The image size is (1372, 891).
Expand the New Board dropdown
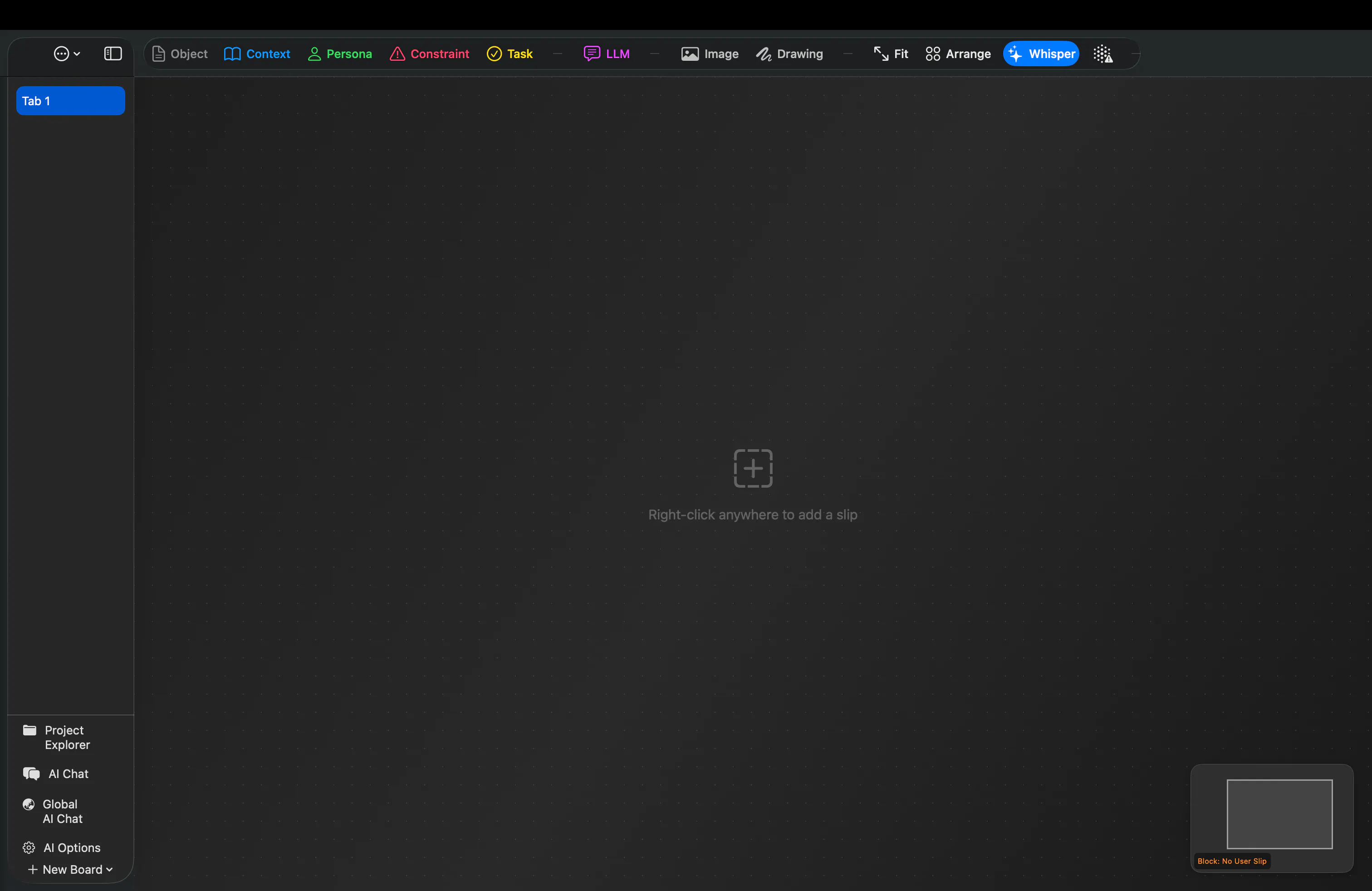click(x=70, y=869)
